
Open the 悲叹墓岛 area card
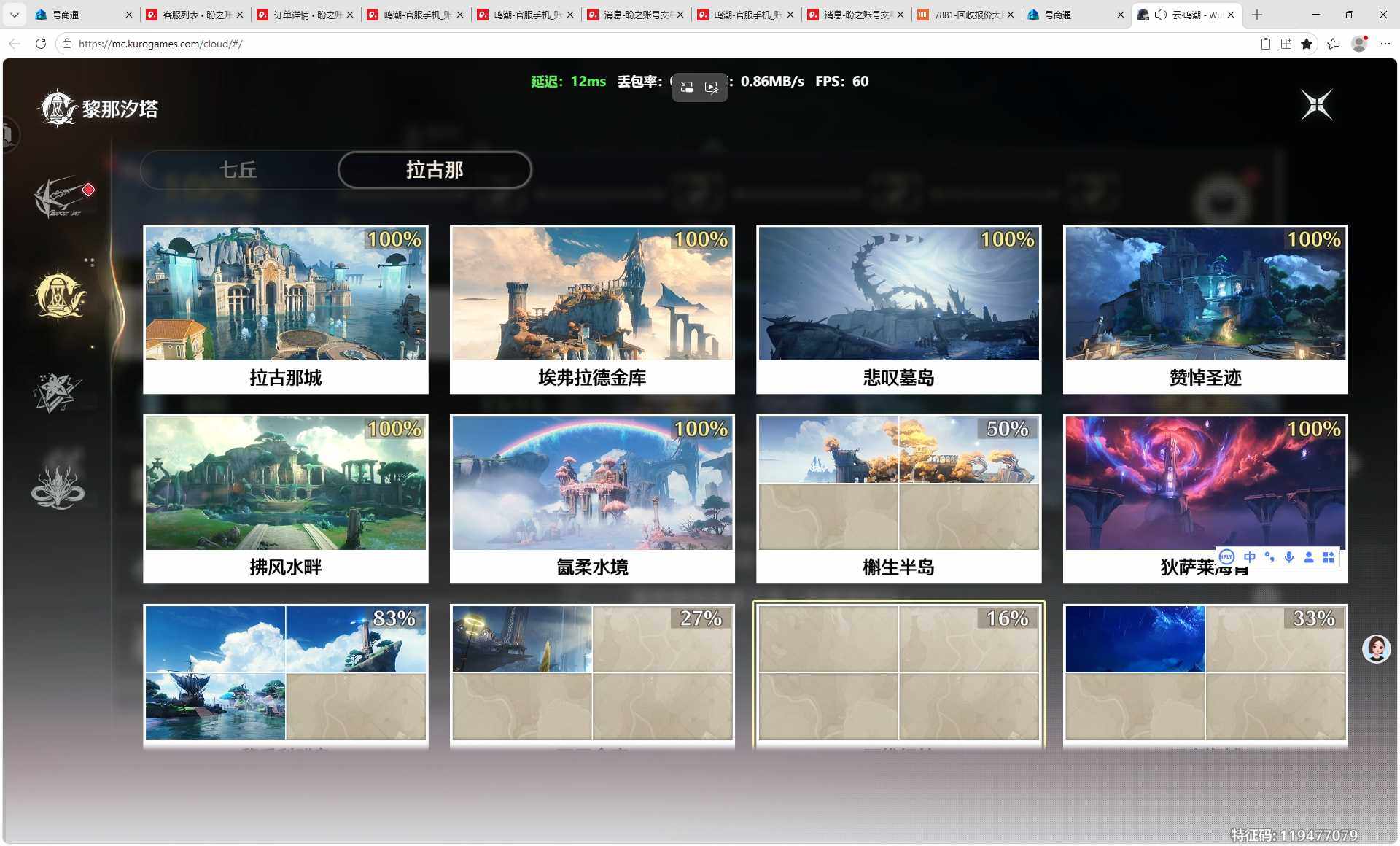tap(898, 309)
